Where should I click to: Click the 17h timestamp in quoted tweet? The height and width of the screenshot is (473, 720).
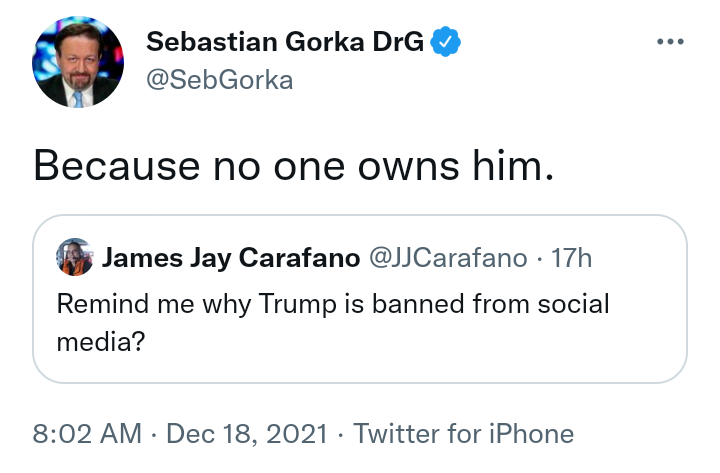pyautogui.click(x=571, y=258)
